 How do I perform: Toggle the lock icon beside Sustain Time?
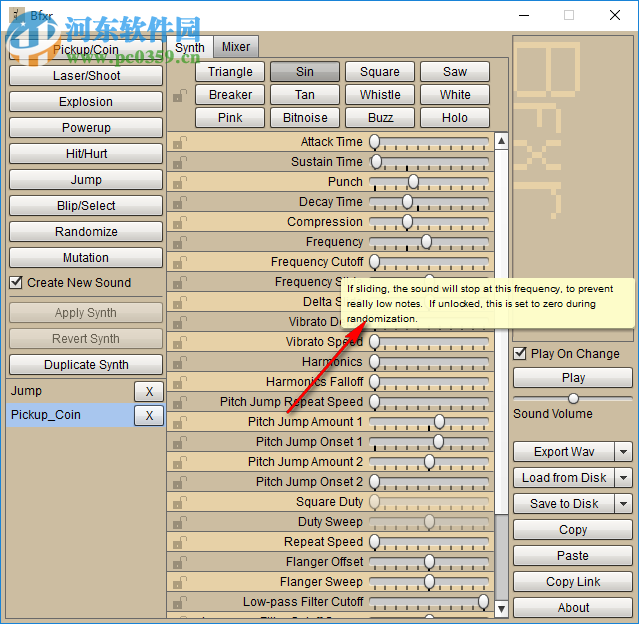(x=179, y=162)
